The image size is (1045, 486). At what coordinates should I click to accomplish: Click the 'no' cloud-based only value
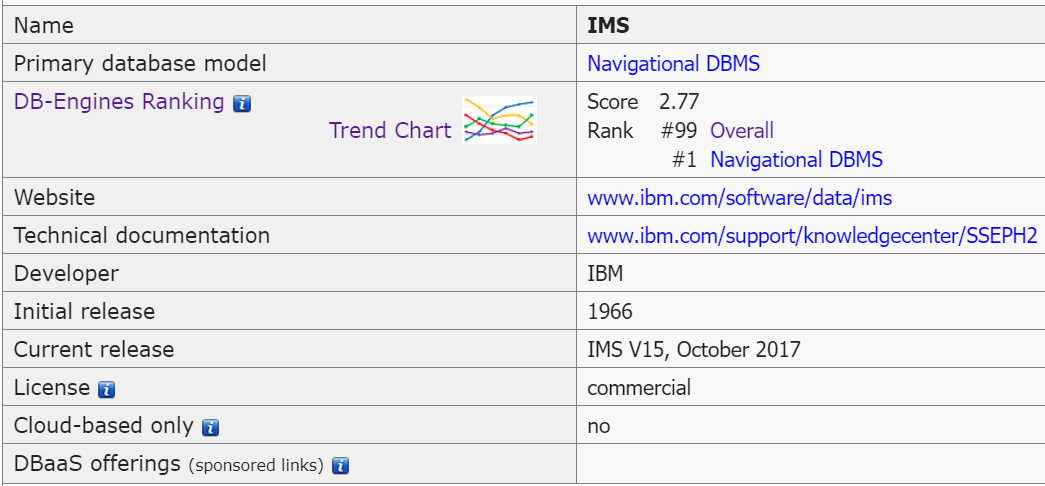coord(599,426)
